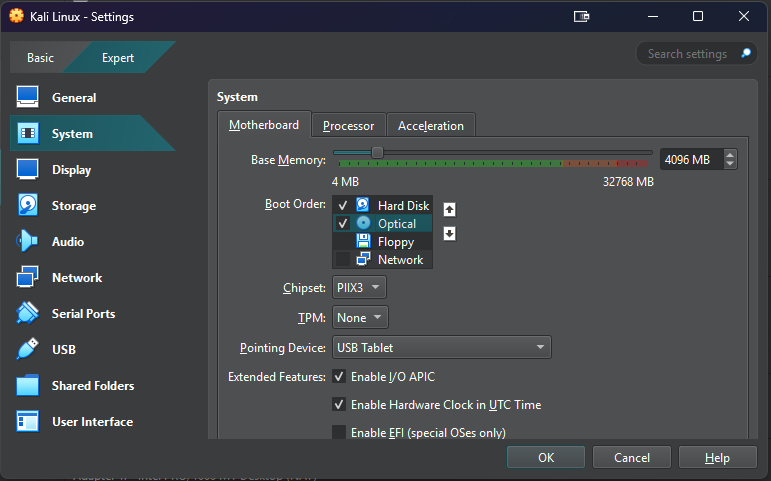Switch to Basic settings mode
771x481 pixels.
click(x=40, y=58)
